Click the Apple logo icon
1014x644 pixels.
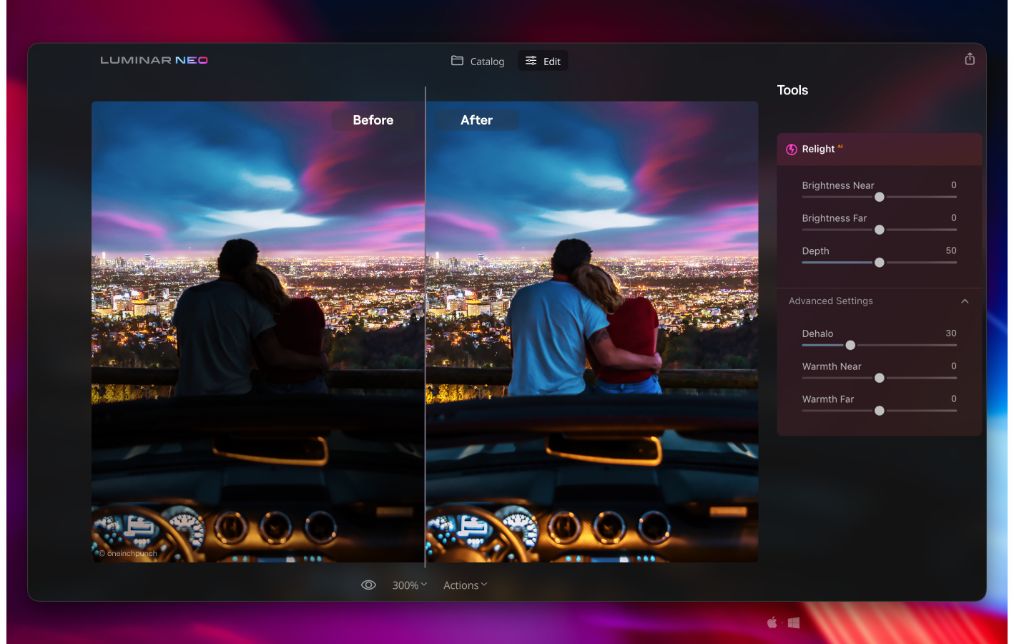click(772, 622)
